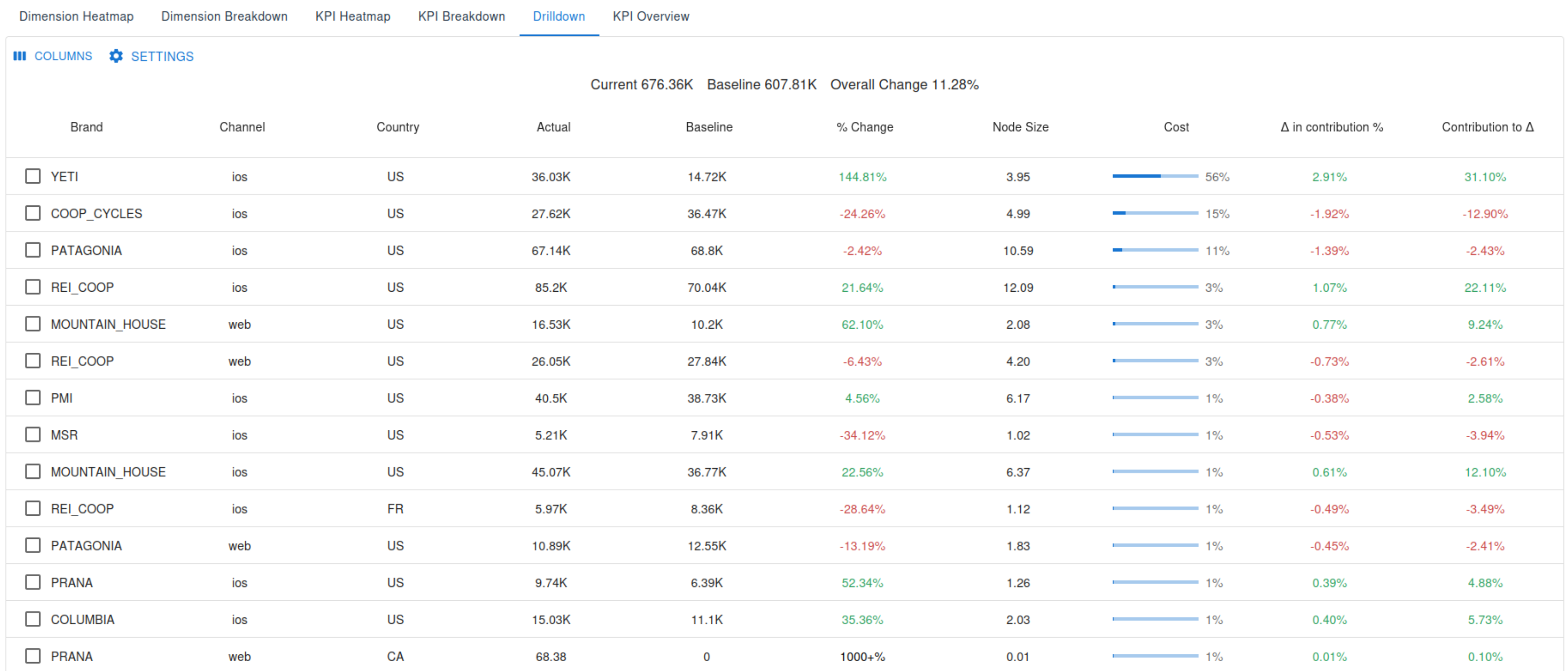Go to the KPI Heatmap tab
This screenshot has height=671, width=1568.
[352, 16]
